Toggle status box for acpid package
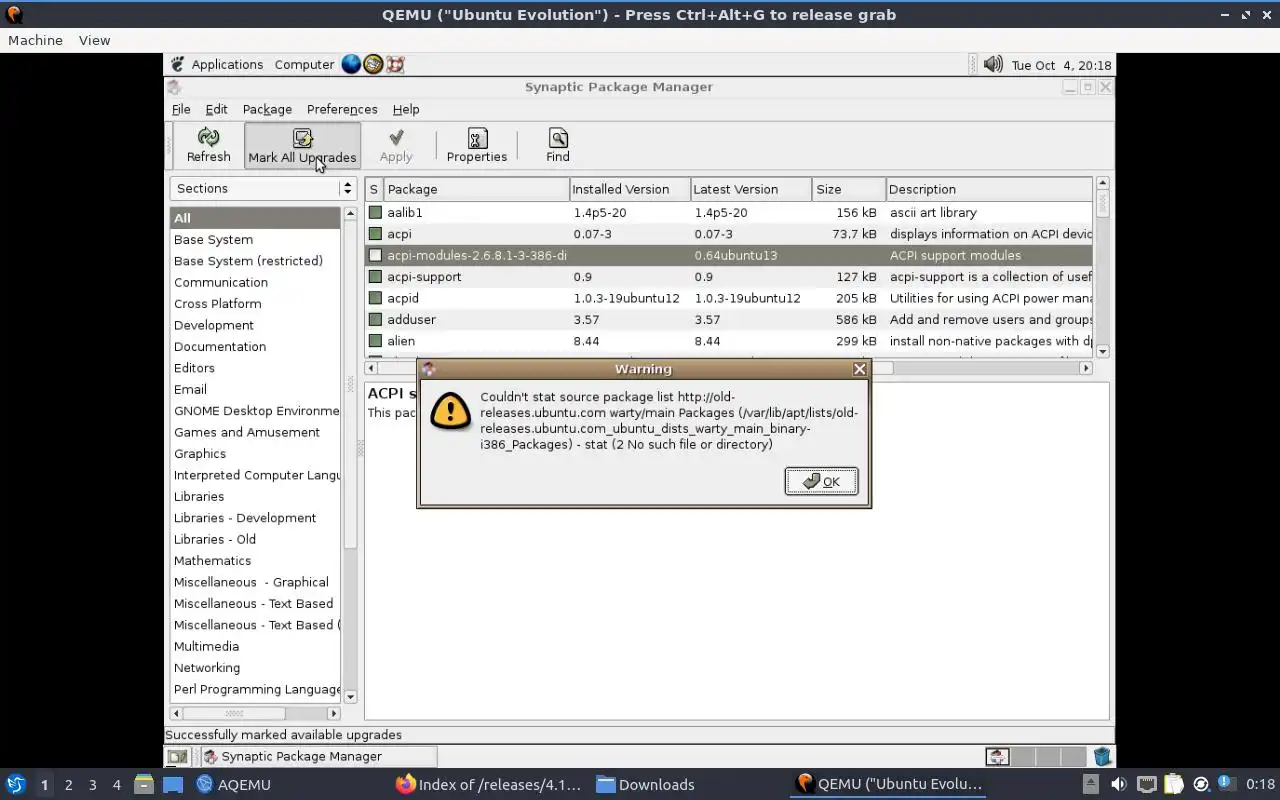The width and height of the screenshot is (1280, 800). tap(375, 298)
